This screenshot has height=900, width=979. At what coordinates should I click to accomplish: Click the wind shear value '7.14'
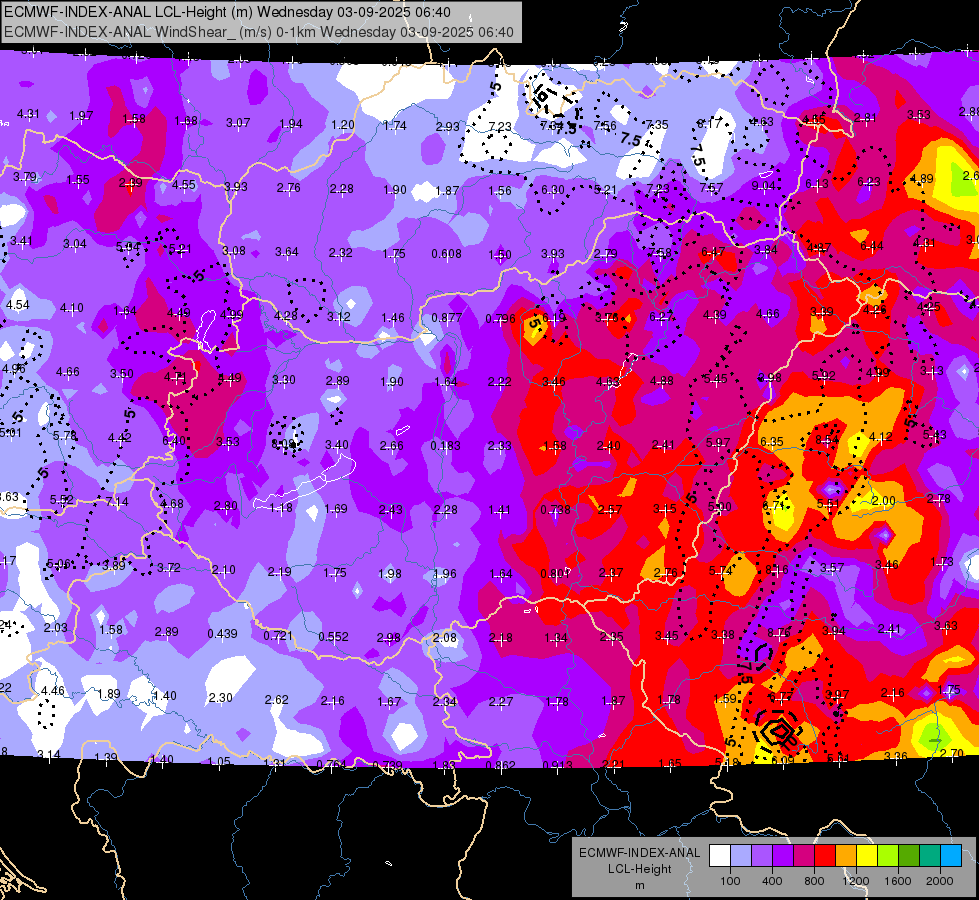click(117, 502)
